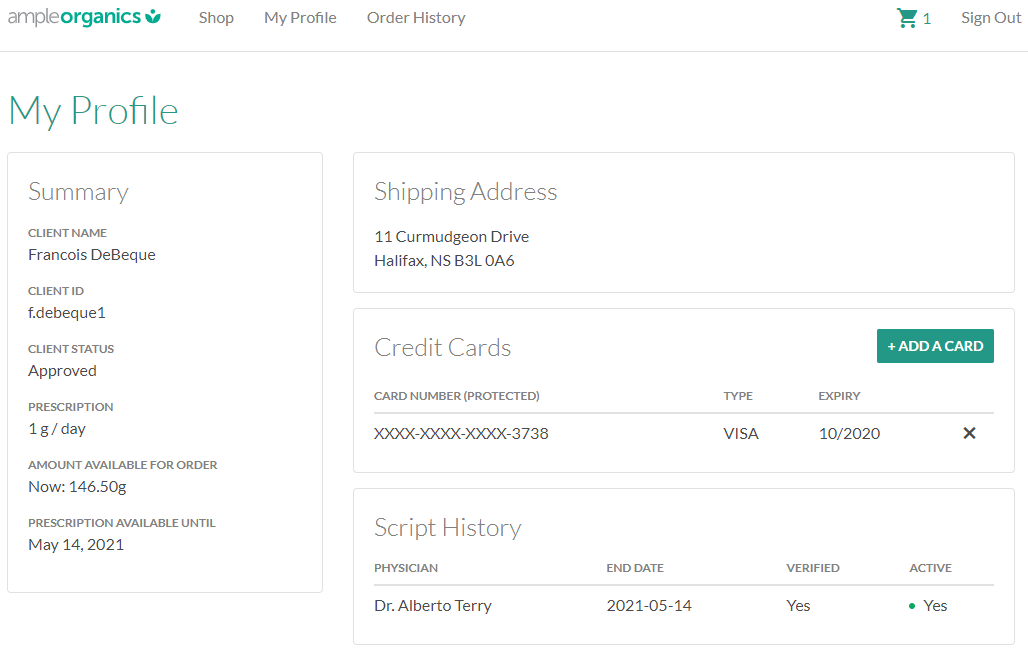Select physician Dr. Alberto Terry row

(x=433, y=606)
